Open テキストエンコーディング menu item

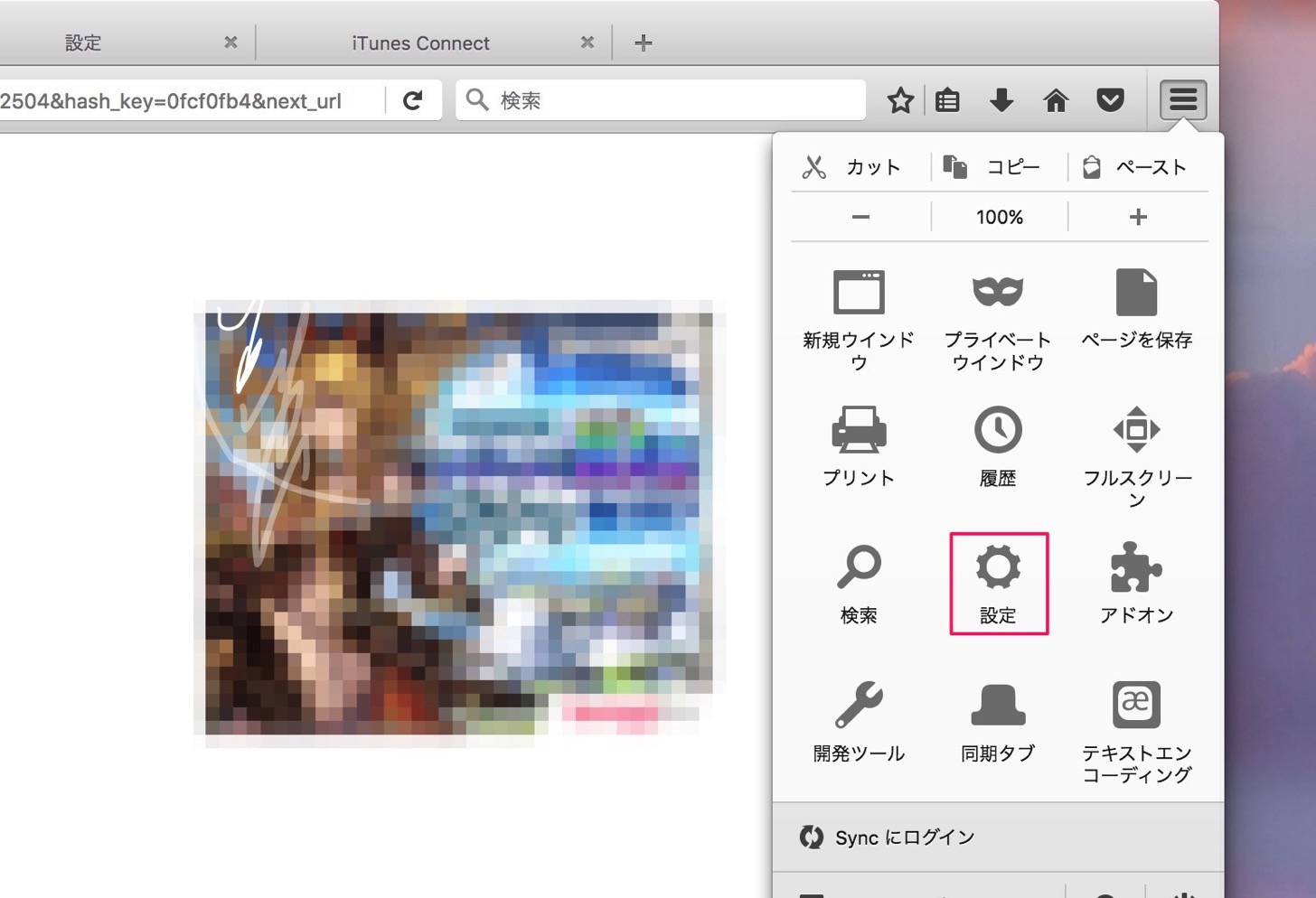coord(1137,732)
